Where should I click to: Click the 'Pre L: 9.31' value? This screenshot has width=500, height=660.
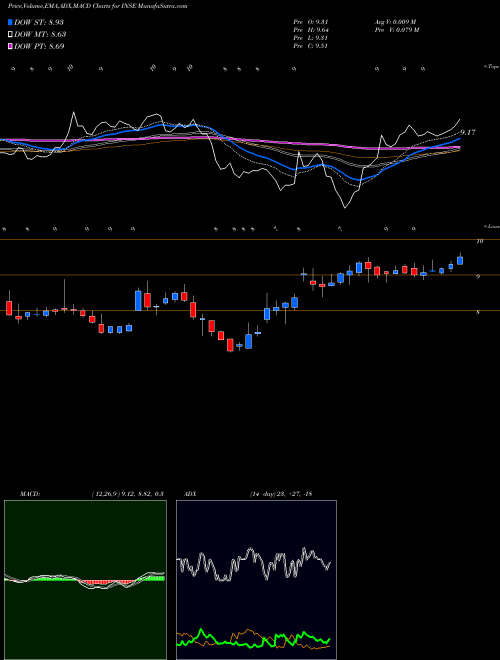pyautogui.click(x=310, y=38)
